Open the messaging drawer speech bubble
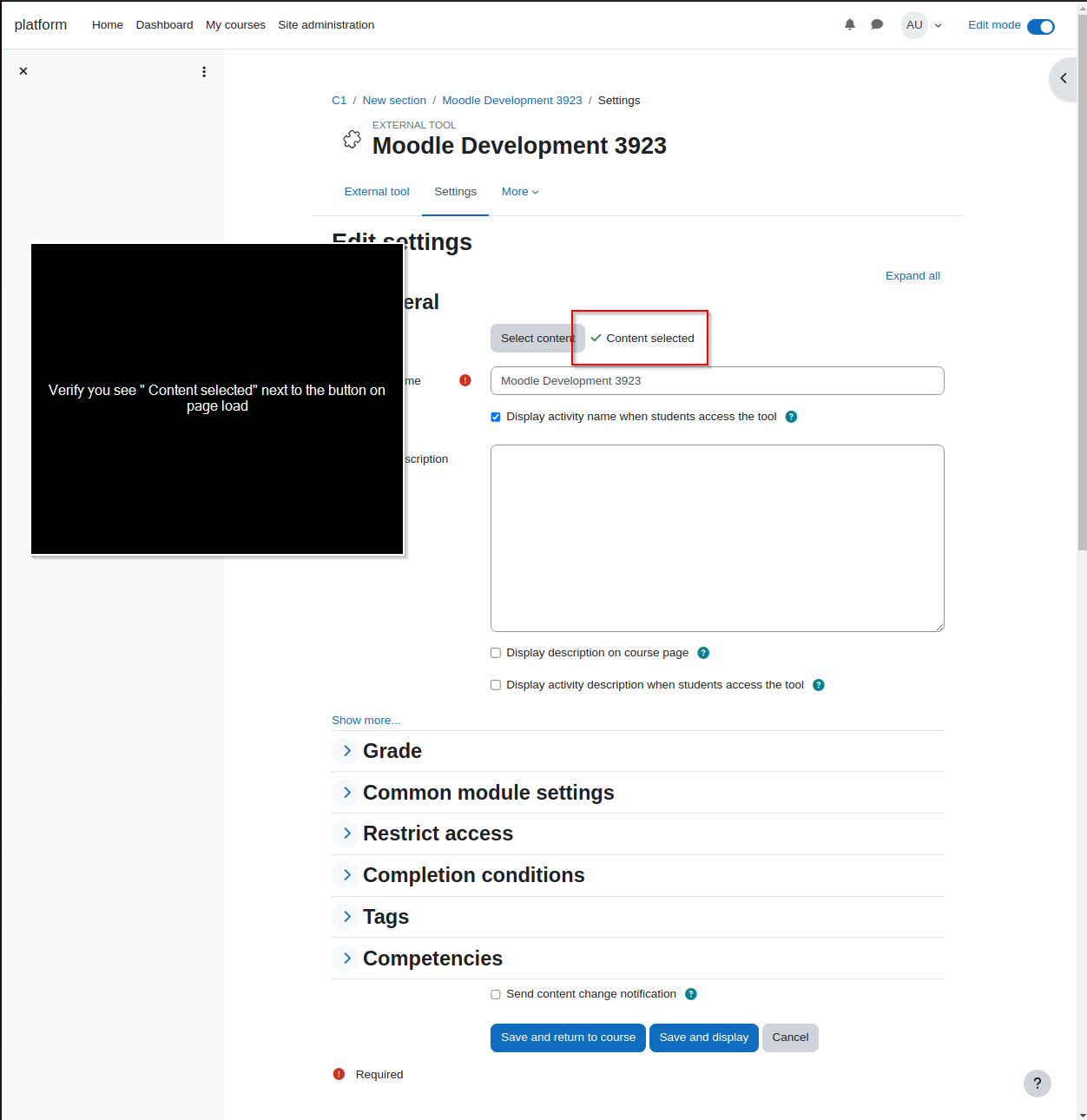This screenshot has height=1120, width=1087. point(877,24)
